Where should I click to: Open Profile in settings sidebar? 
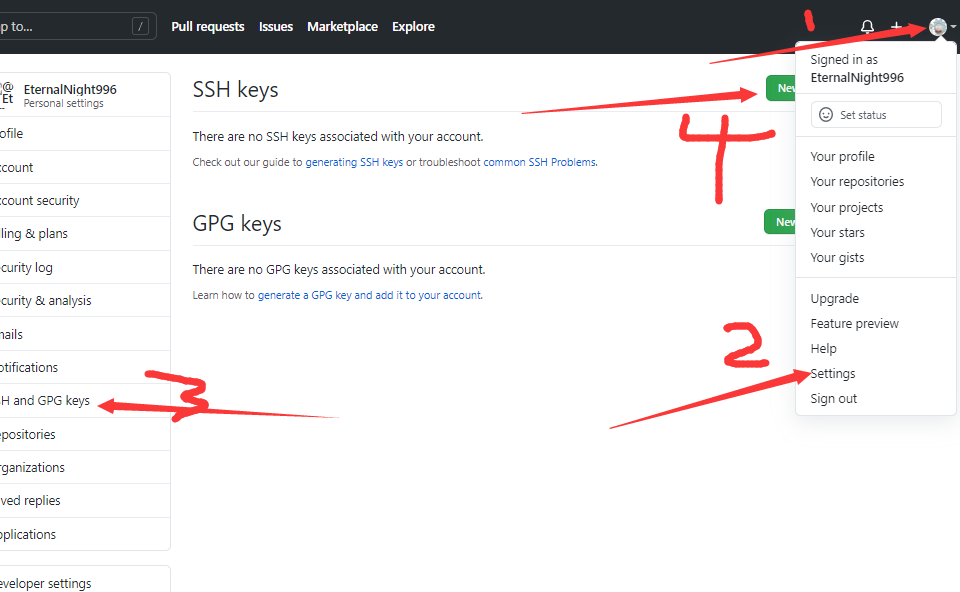click(x=85, y=133)
